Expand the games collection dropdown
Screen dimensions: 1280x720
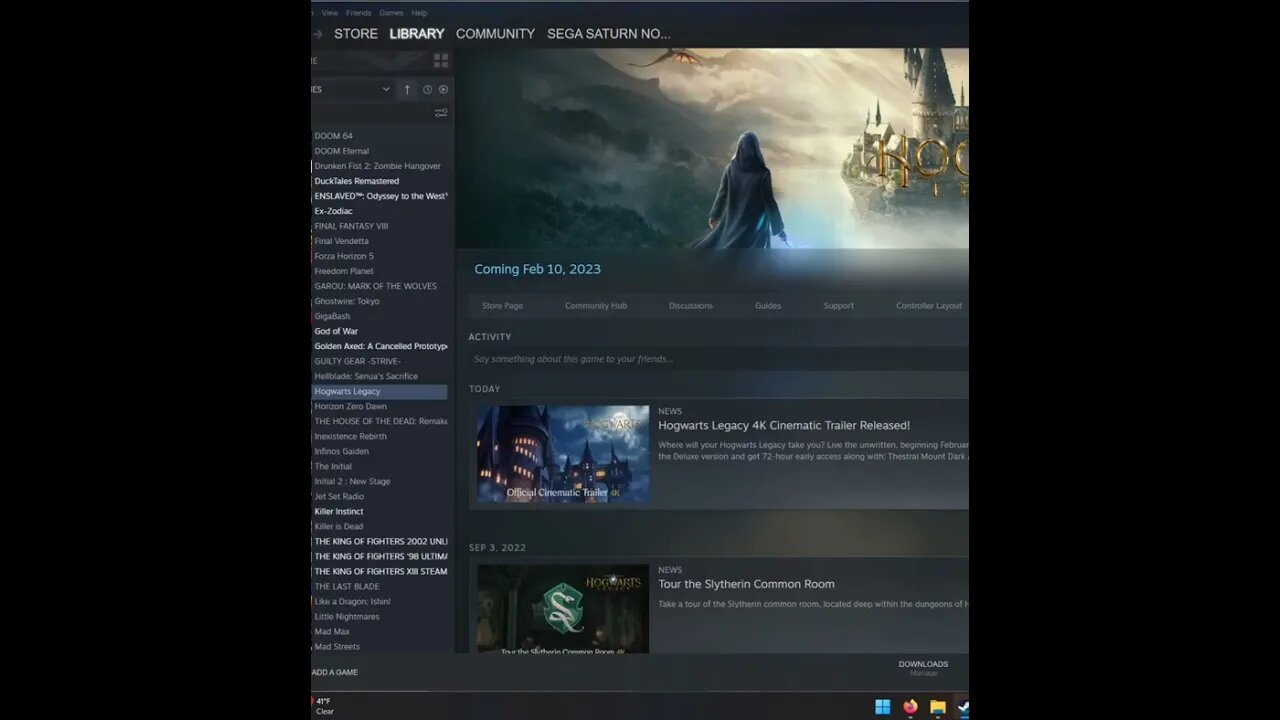[386, 89]
